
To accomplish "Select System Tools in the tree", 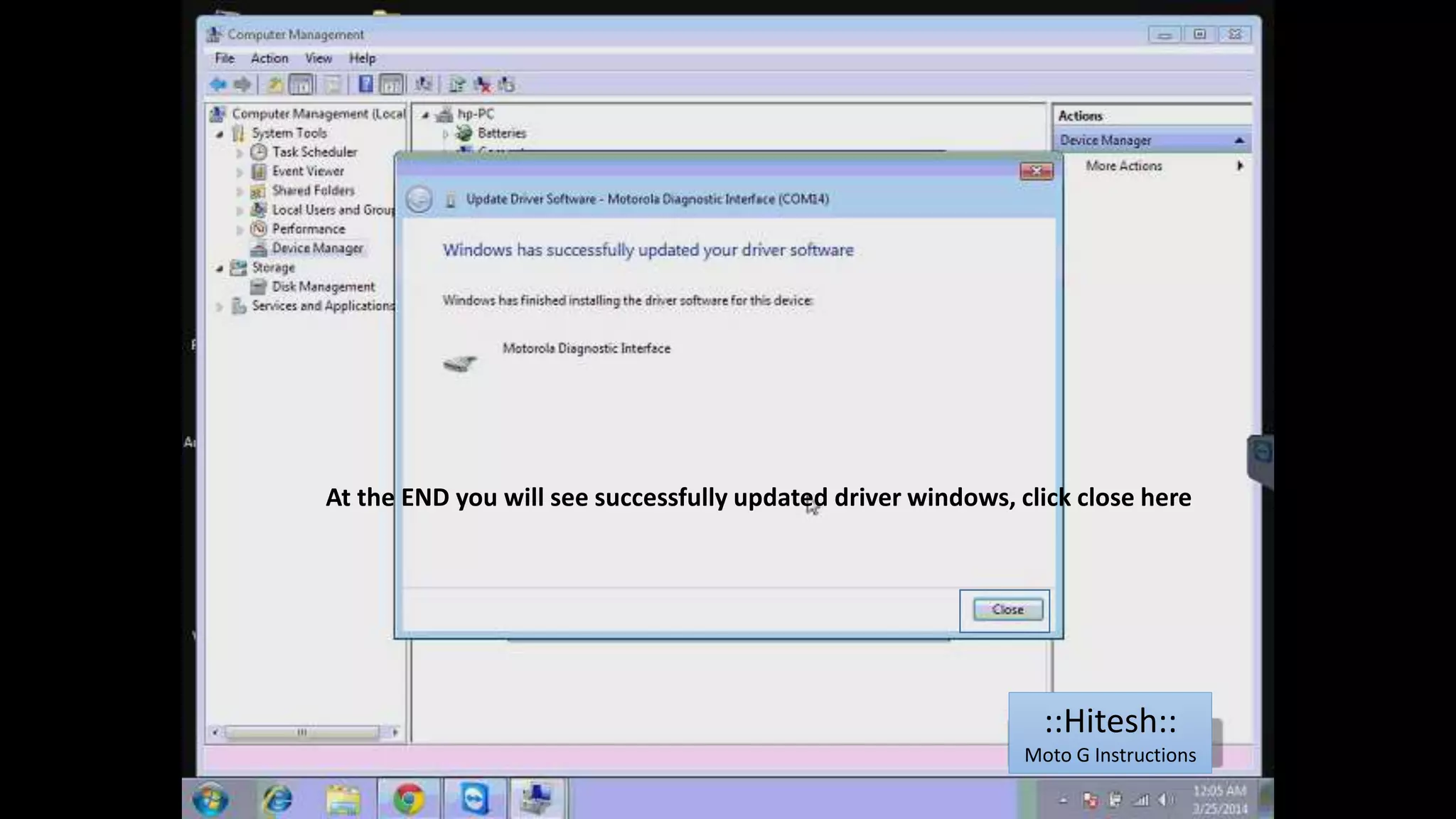I will click(289, 133).
